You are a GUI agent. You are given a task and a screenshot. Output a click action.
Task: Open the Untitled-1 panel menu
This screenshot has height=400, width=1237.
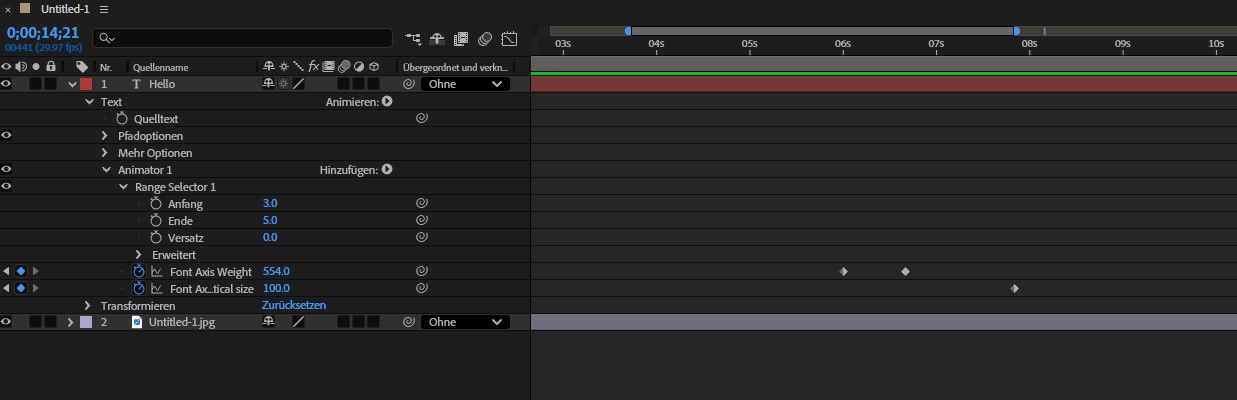(x=104, y=9)
